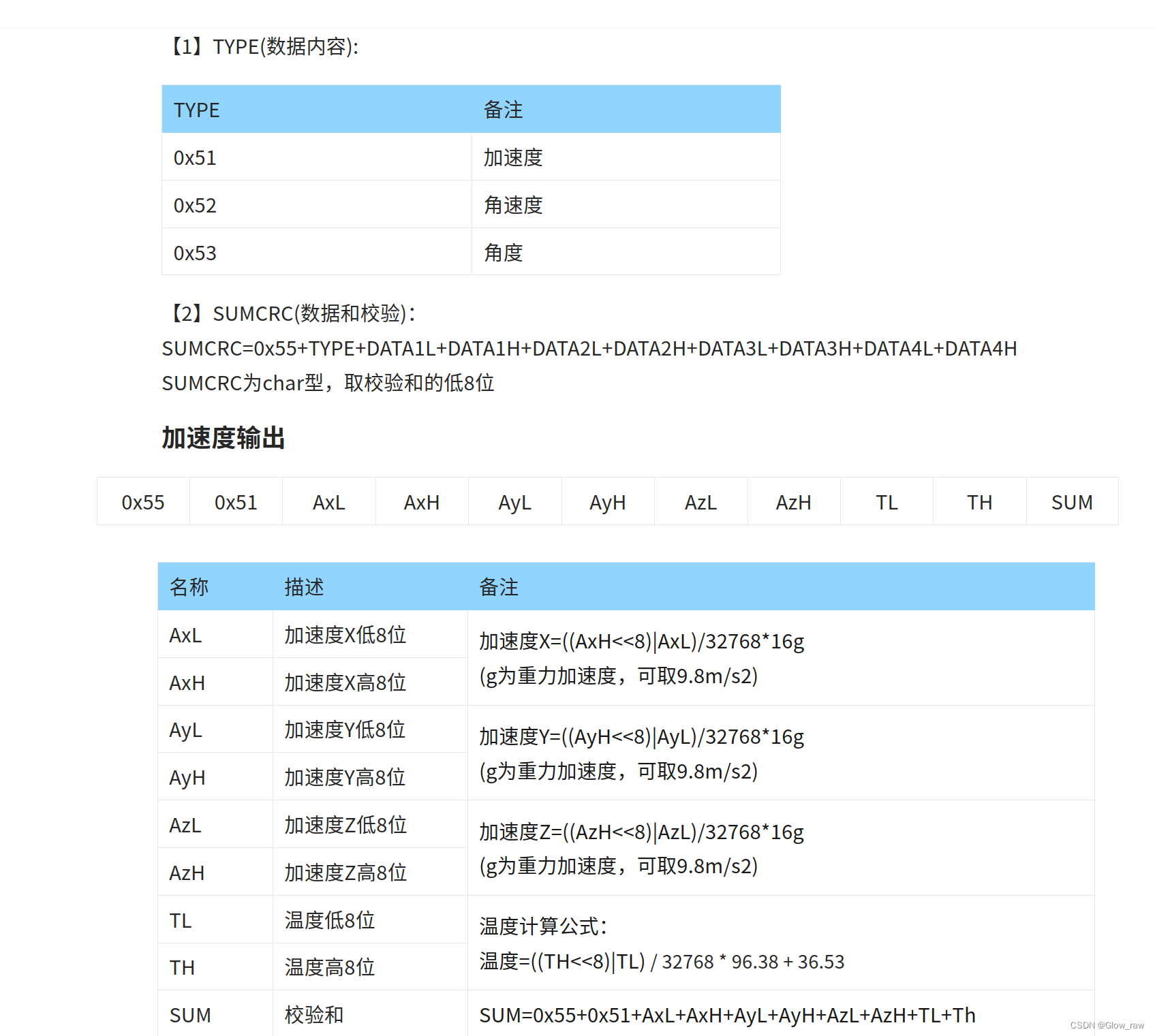Select the 'AyL' cell in the frame row
The image size is (1155, 1036).
515,501
